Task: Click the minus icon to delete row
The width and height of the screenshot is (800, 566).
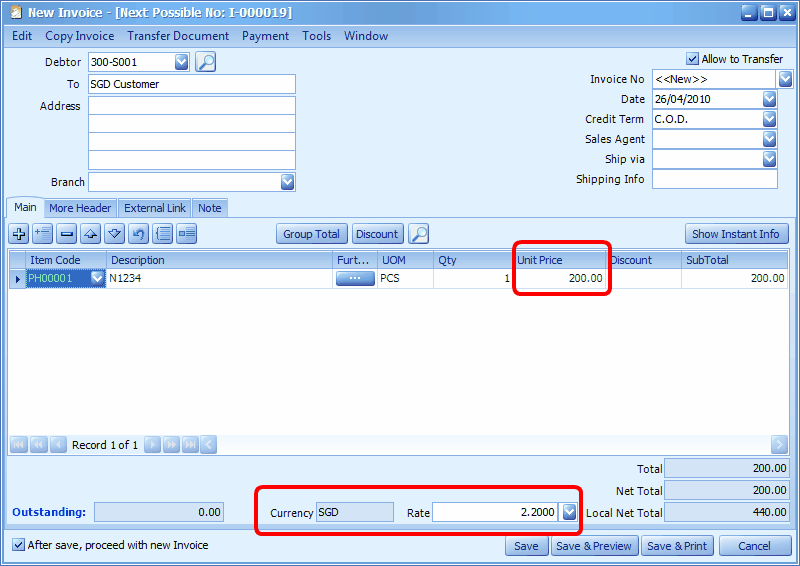Action: pos(67,234)
